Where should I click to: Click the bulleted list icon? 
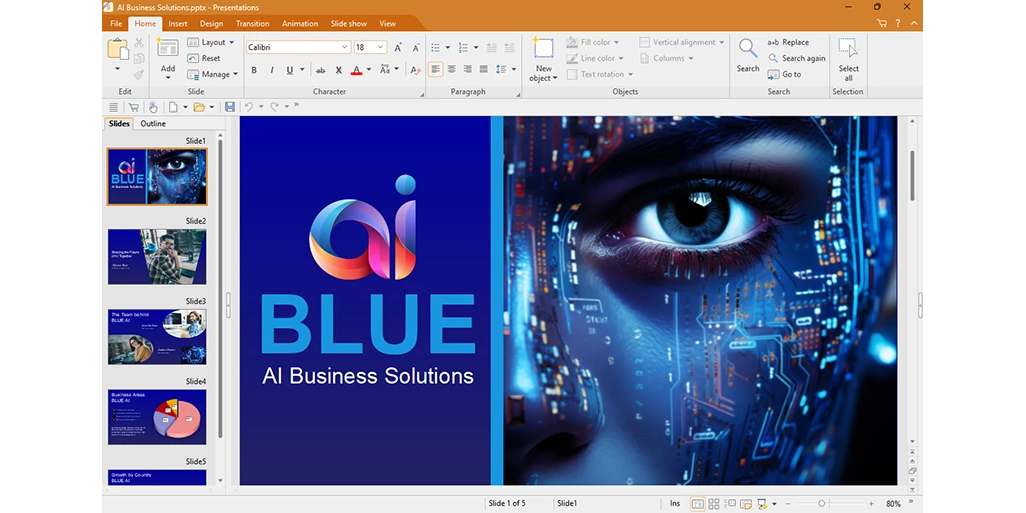coord(435,47)
